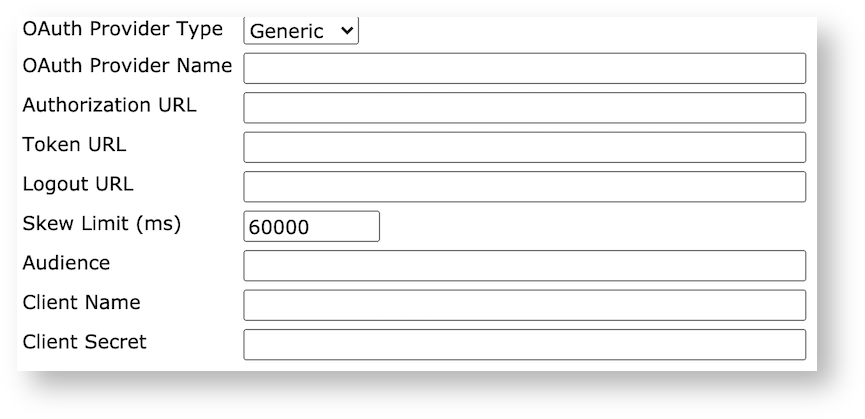Focus the Skew Limit (ms) input field

(311, 227)
